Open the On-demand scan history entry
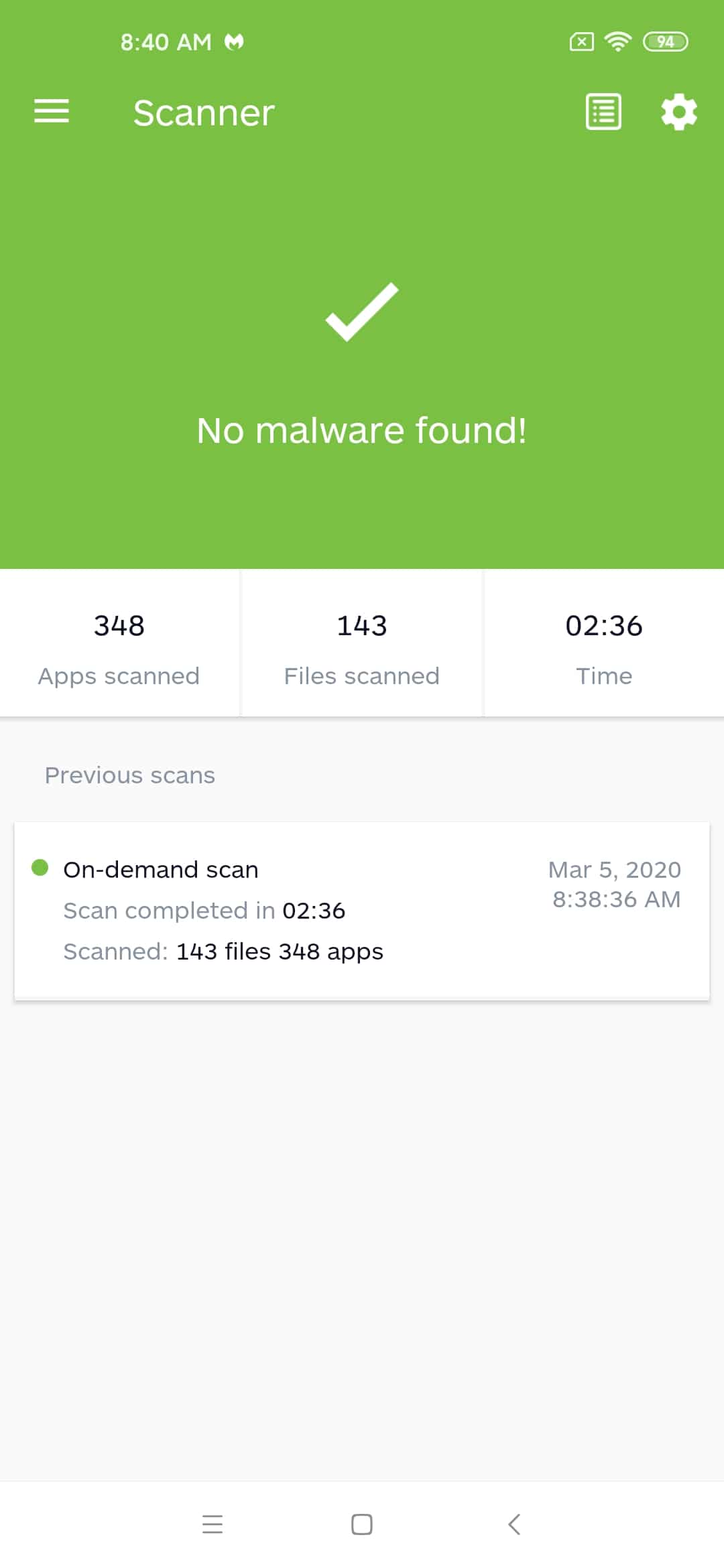 pos(362,911)
